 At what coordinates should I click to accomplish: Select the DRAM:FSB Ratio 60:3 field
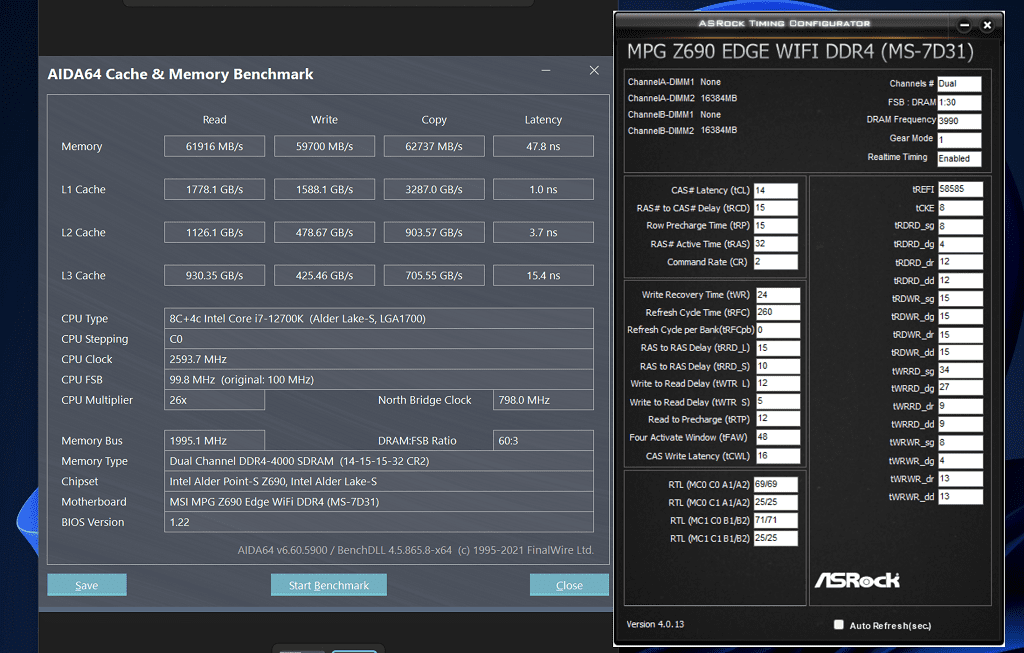(x=543, y=441)
